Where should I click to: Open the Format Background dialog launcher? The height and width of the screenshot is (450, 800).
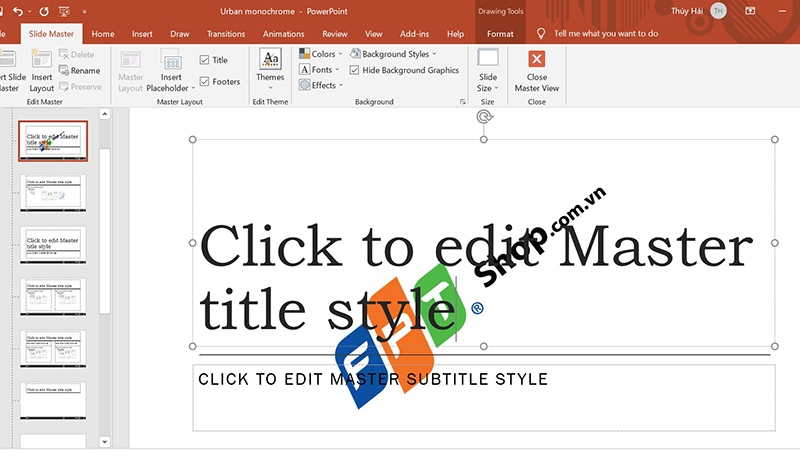[x=463, y=102]
